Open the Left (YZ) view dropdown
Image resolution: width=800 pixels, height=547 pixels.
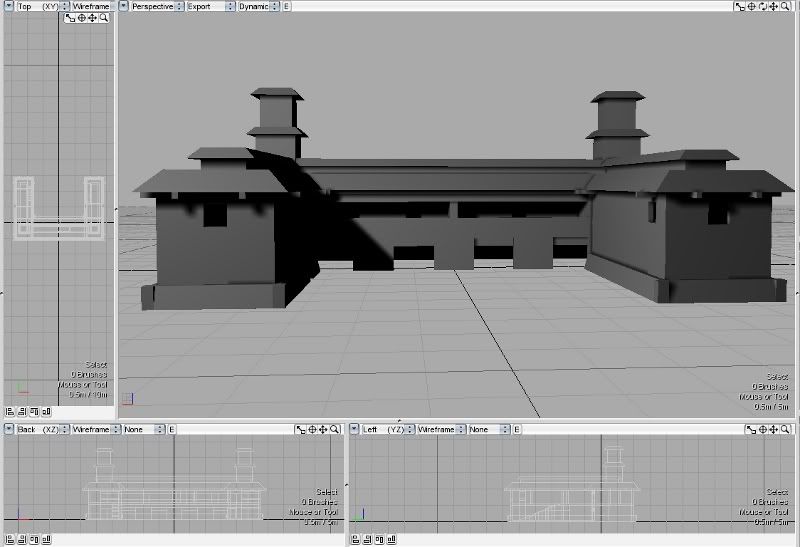pyautogui.click(x=386, y=429)
